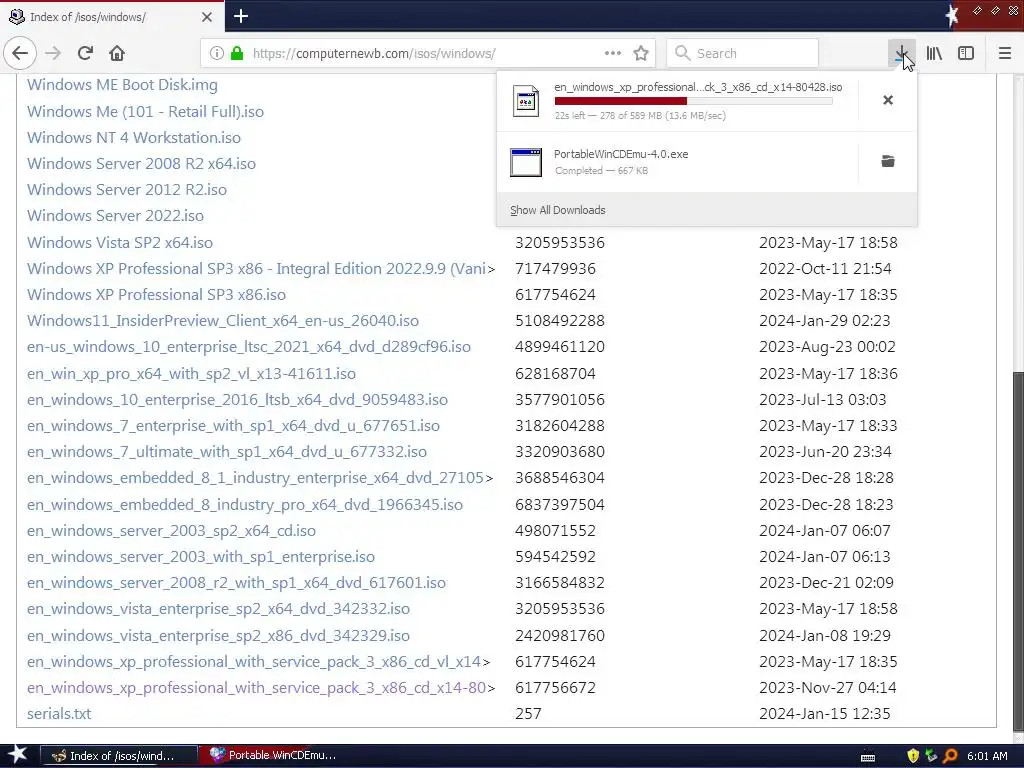The image size is (1024, 768).
Task: Open en_windows_vista_enterprise_sp2_x86_dvd_342329.iso
Action: [218, 637]
